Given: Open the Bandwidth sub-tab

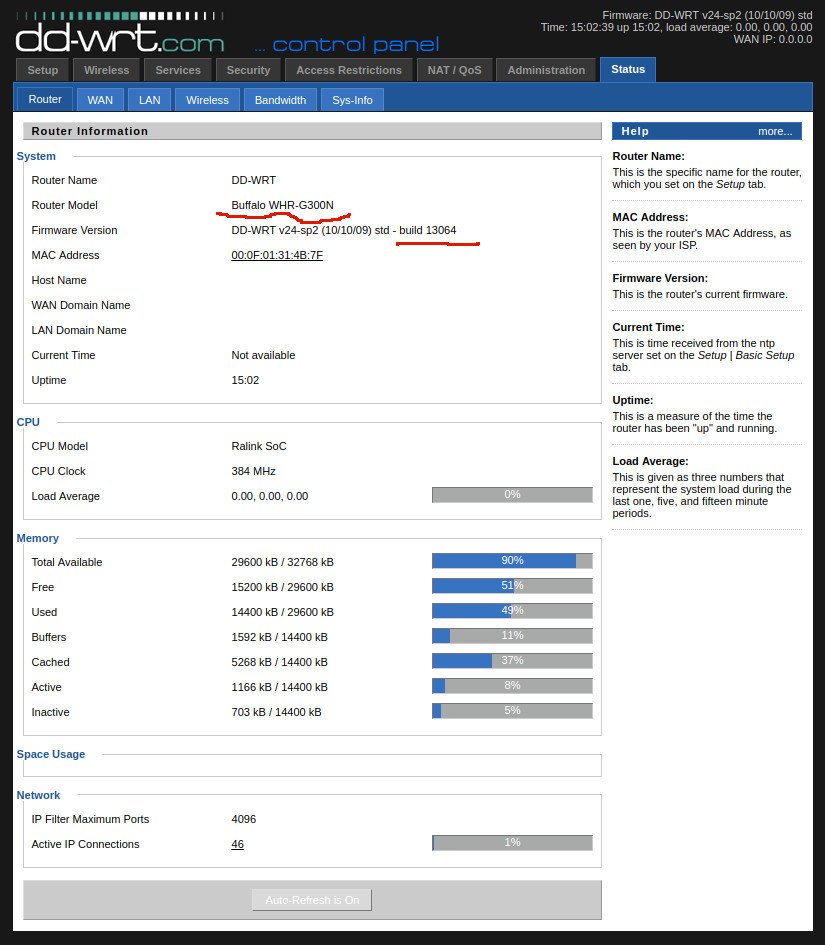Looking at the screenshot, I should pos(280,100).
